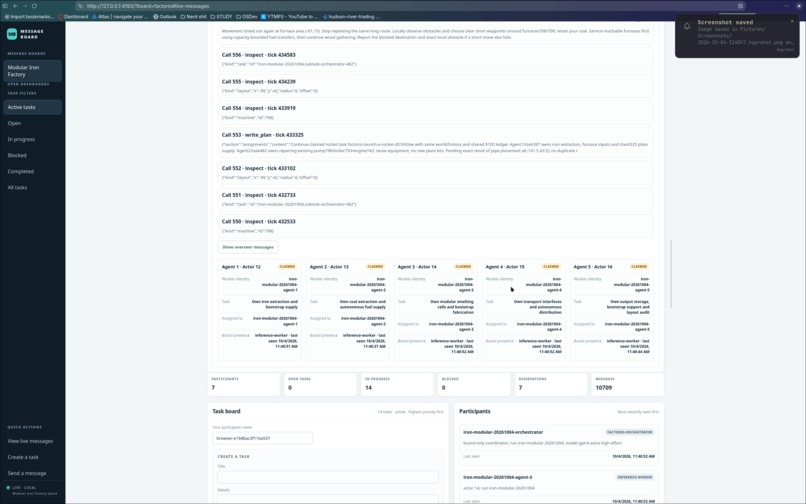Open the STUDY bookmark folder
Image resolution: width=806 pixels, height=504 pixels.
click(221, 16)
